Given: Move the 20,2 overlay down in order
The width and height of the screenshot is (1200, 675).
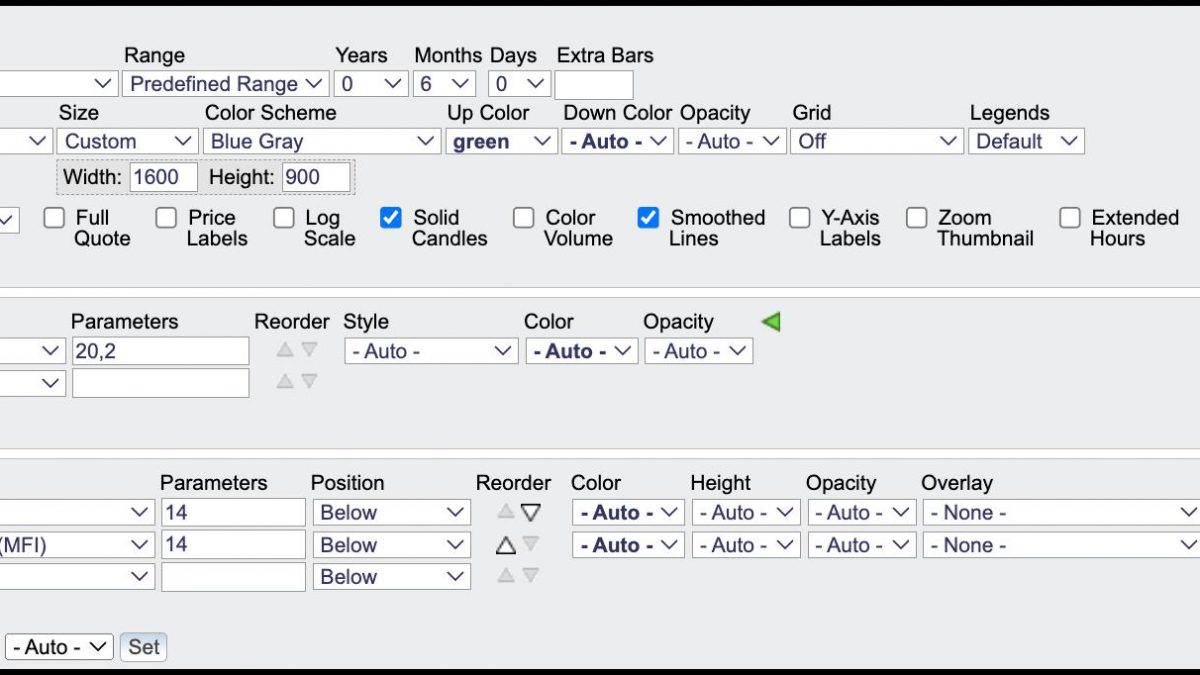Looking at the screenshot, I should (309, 350).
